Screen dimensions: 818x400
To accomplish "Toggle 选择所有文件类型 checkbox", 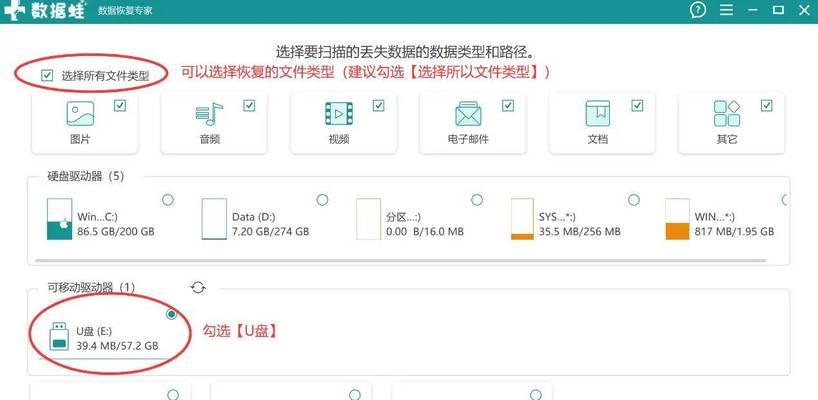I will [47, 76].
